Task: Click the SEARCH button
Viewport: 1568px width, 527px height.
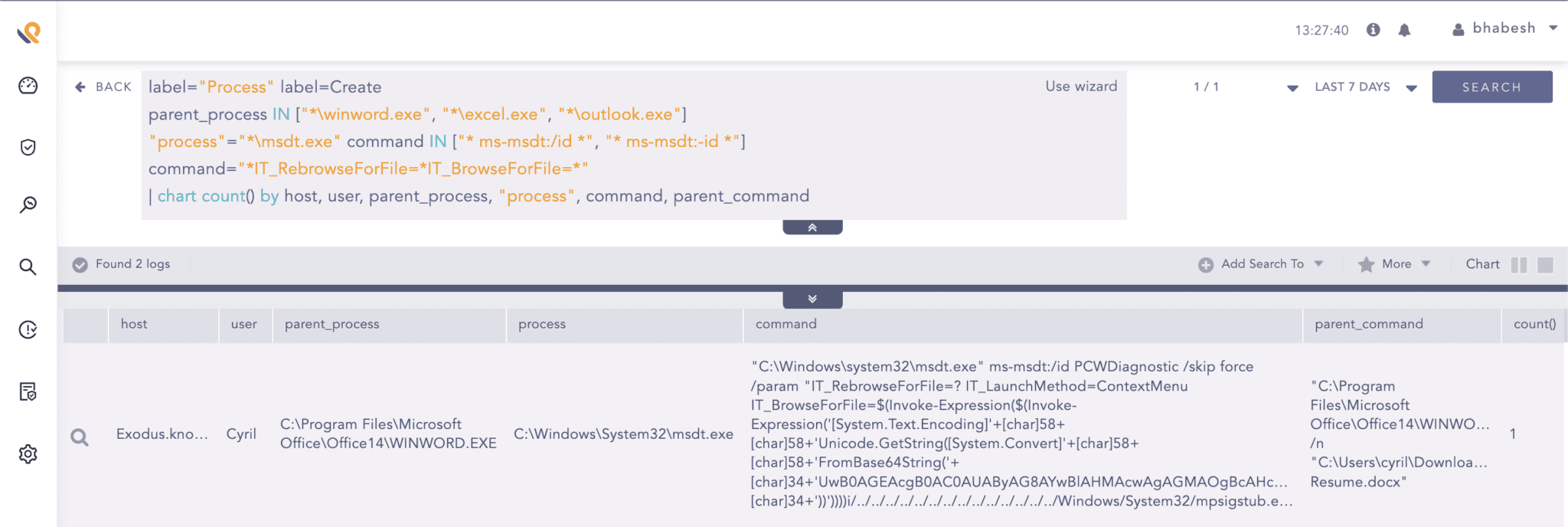Action: pyautogui.click(x=1491, y=87)
